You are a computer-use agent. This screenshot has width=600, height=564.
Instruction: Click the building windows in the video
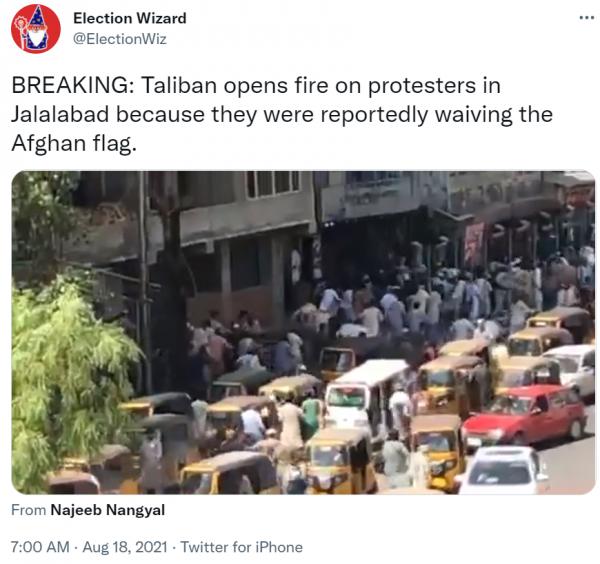[x=273, y=184]
